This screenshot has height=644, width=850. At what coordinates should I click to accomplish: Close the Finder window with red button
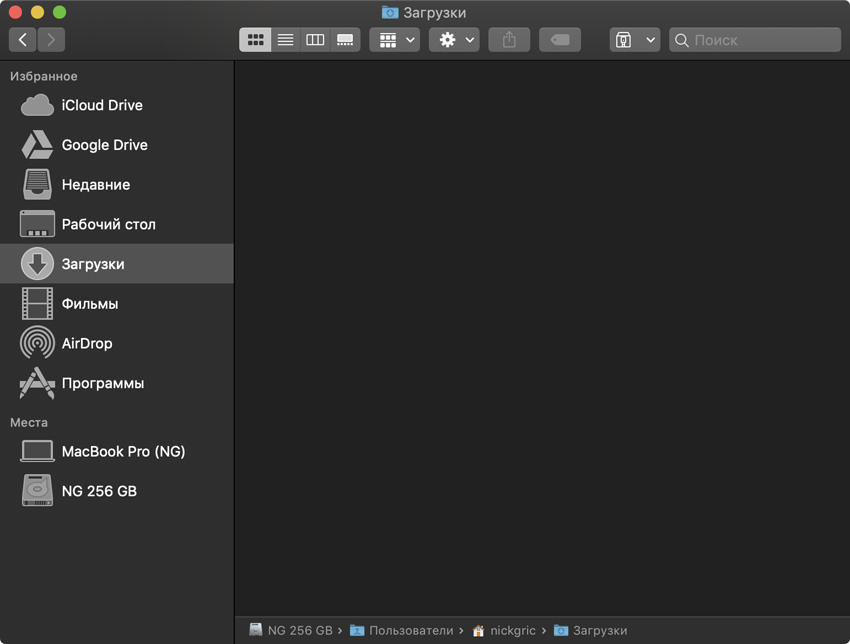pos(15,12)
